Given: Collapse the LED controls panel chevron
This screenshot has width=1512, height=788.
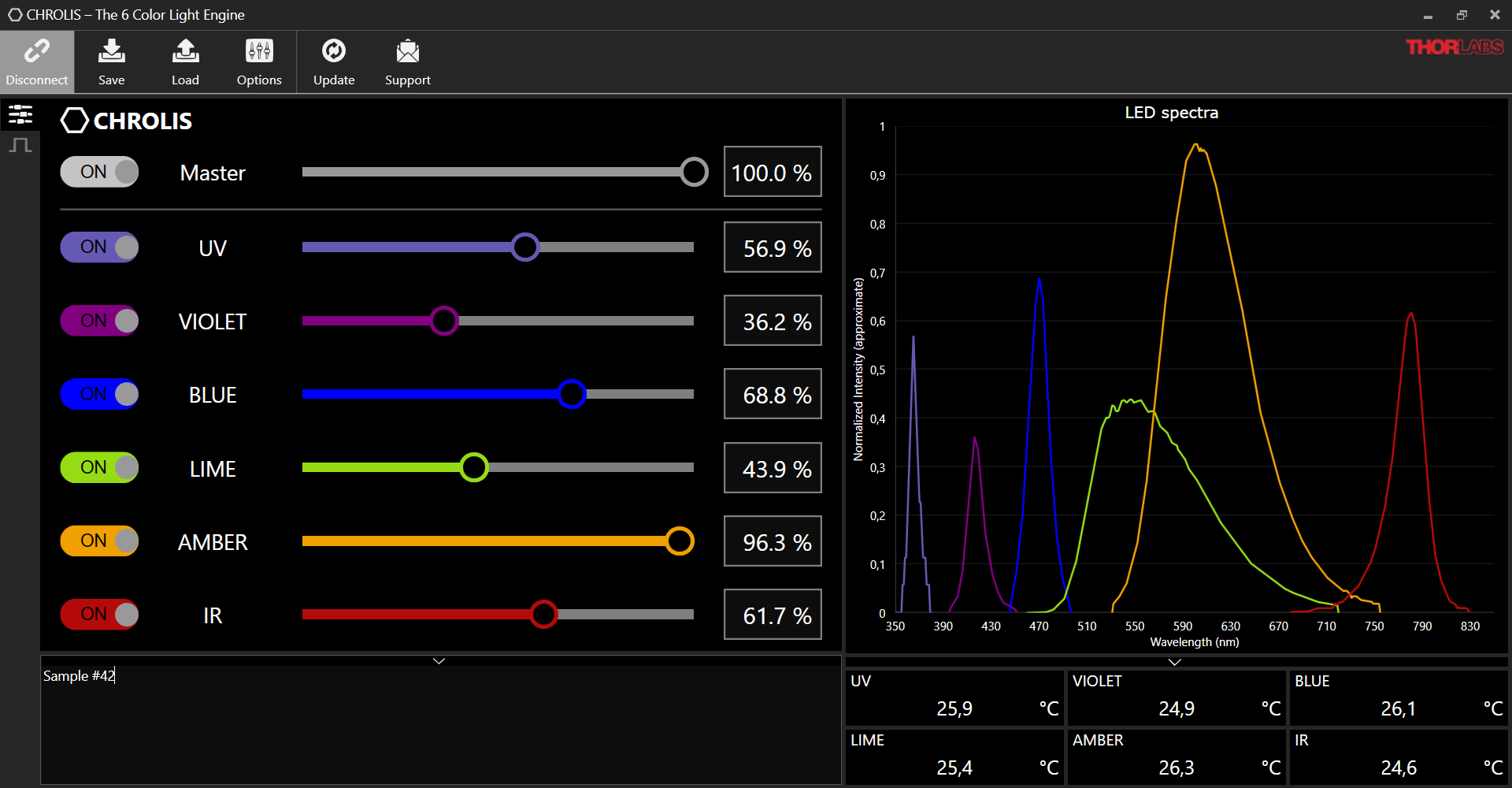Looking at the screenshot, I should 439,661.
